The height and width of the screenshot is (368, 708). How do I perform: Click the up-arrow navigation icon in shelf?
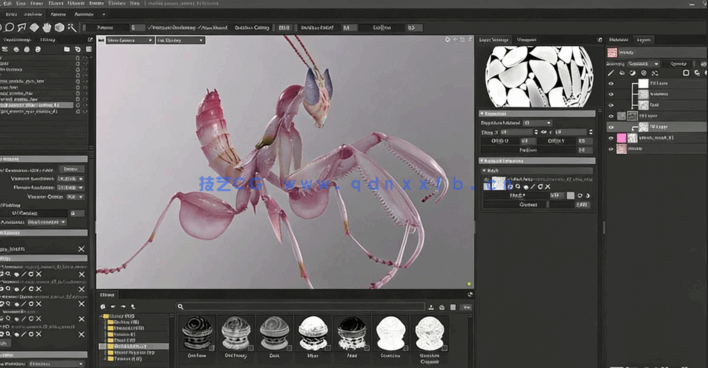point(133,307)
